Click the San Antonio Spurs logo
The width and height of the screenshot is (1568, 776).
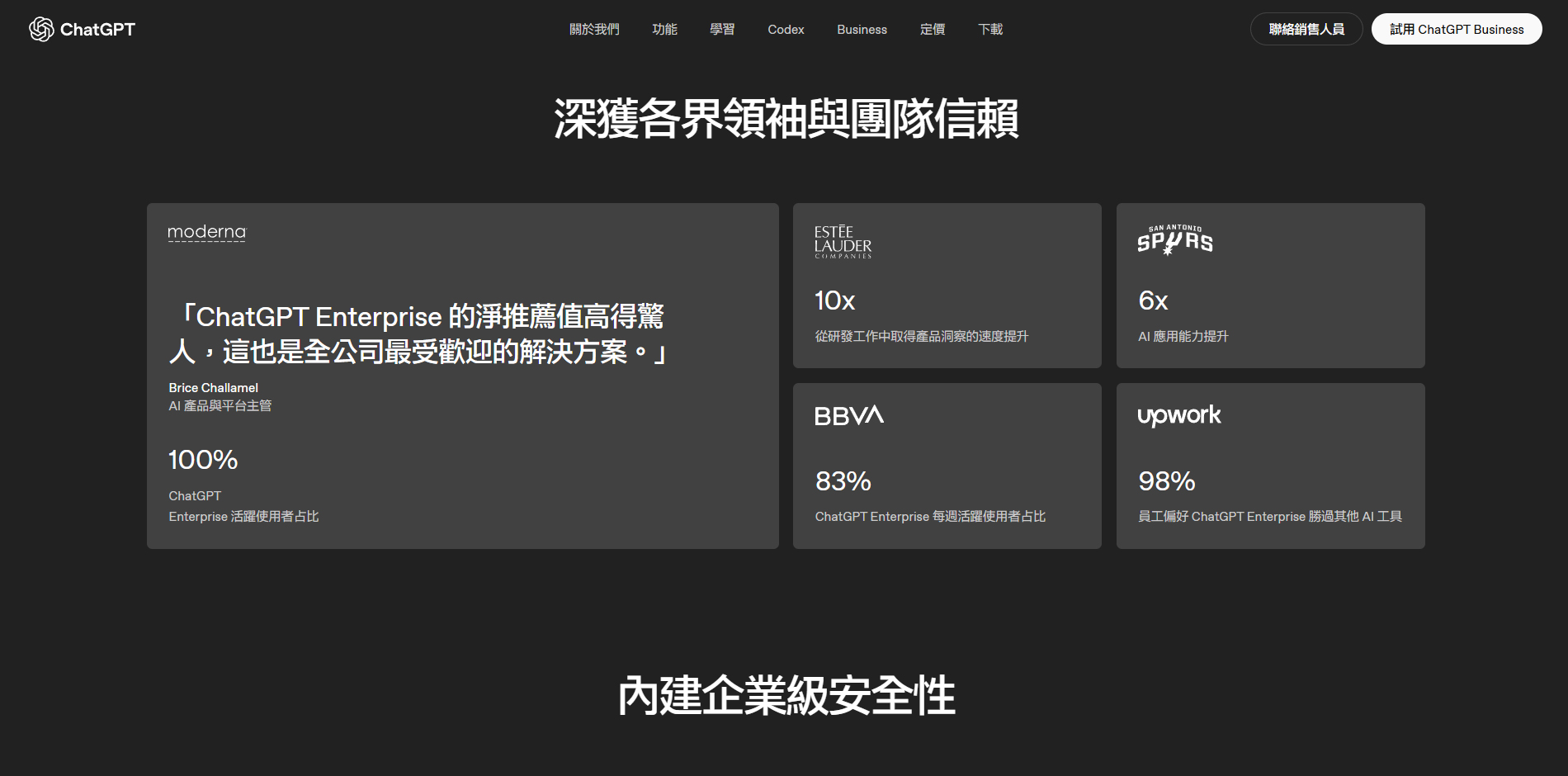tap(1175, 239)
